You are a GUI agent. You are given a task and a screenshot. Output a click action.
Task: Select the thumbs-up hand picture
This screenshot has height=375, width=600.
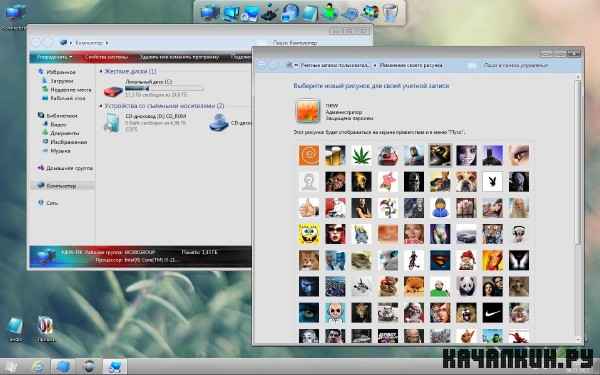click(308, 208)
